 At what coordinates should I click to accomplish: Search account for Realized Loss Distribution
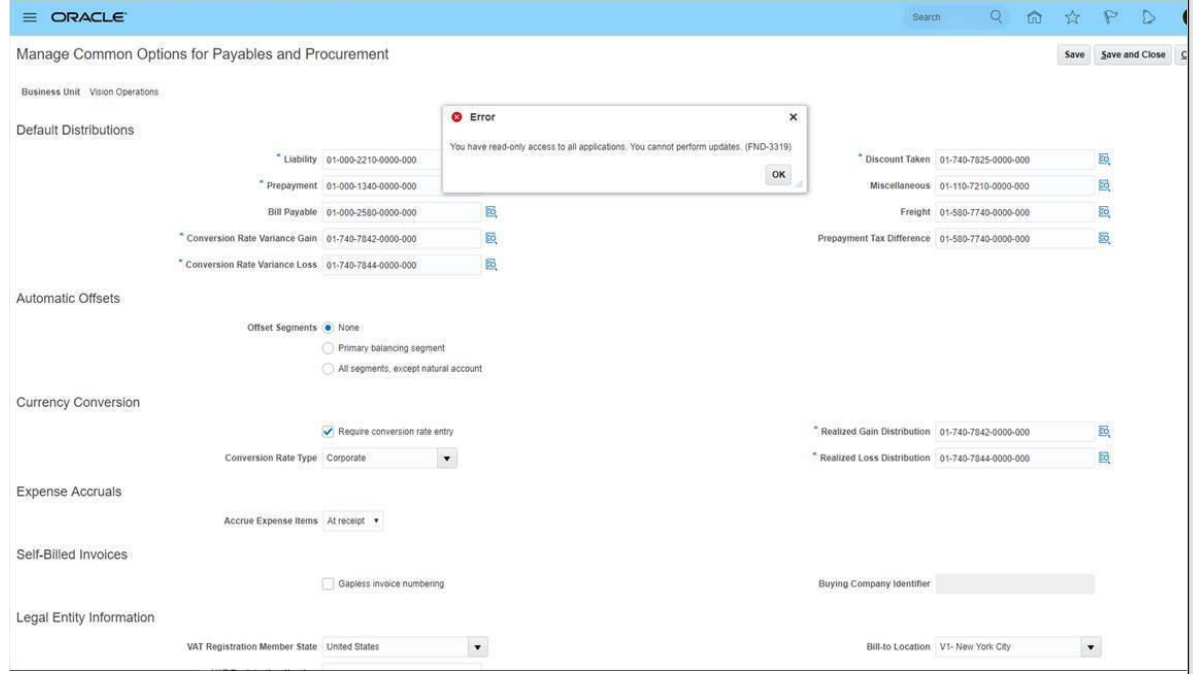click(1104, 457)
